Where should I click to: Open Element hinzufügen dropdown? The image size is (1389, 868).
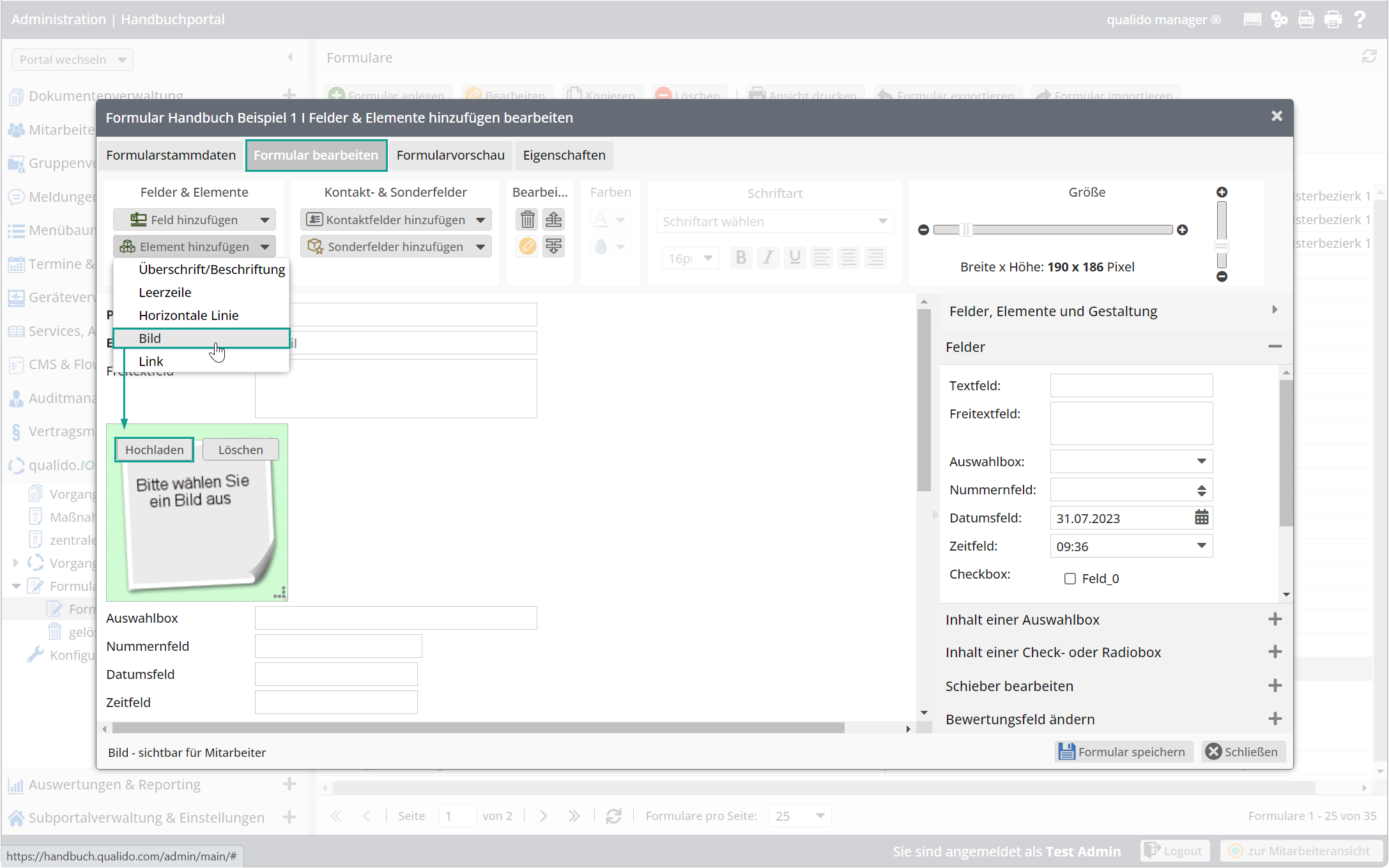(194, 247)
